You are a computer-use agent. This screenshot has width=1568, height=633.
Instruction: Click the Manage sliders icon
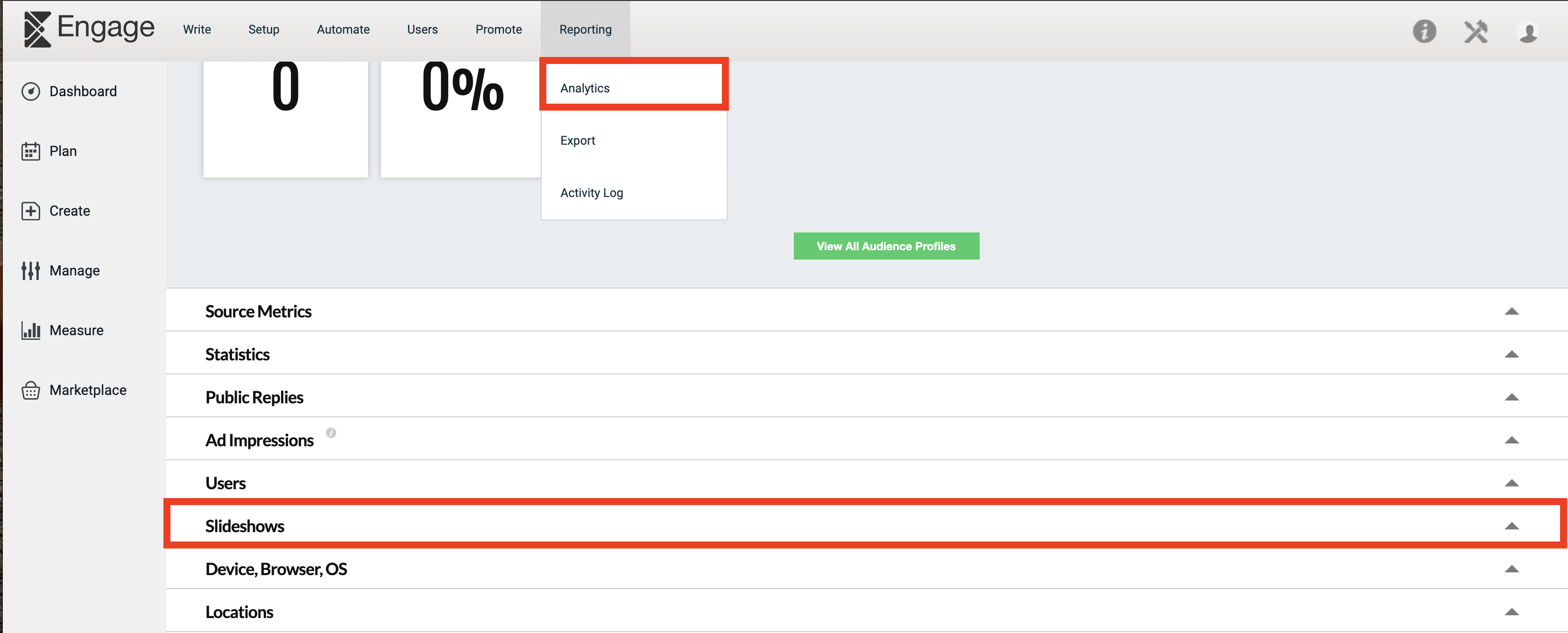[x=30, y=270]
